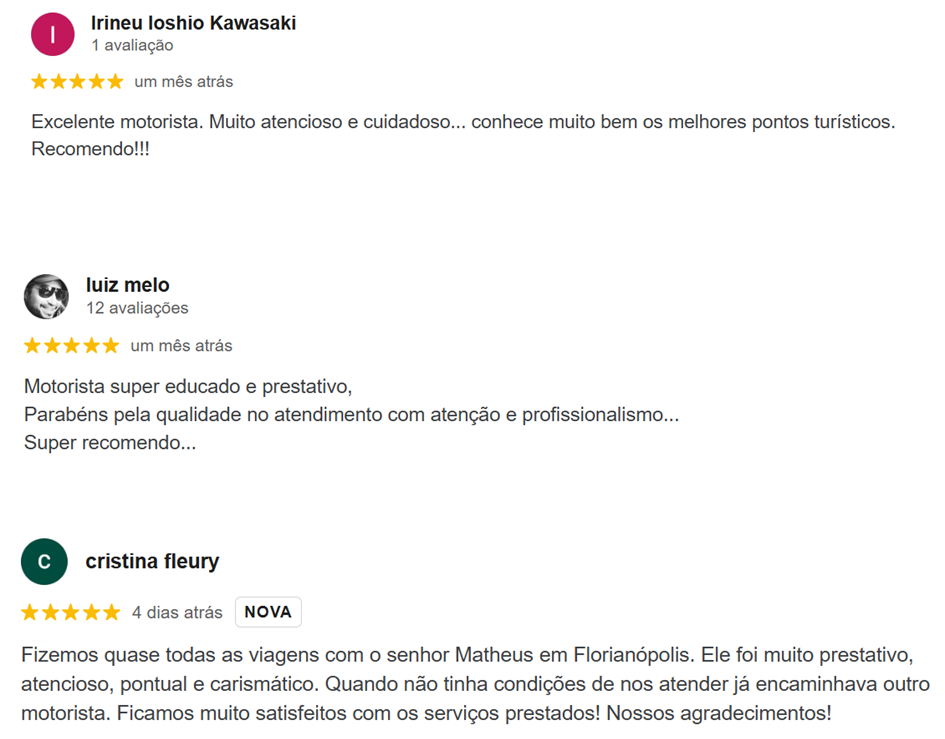
Task: Open the luiz melo reviewer name link
Action: (128, 285)
